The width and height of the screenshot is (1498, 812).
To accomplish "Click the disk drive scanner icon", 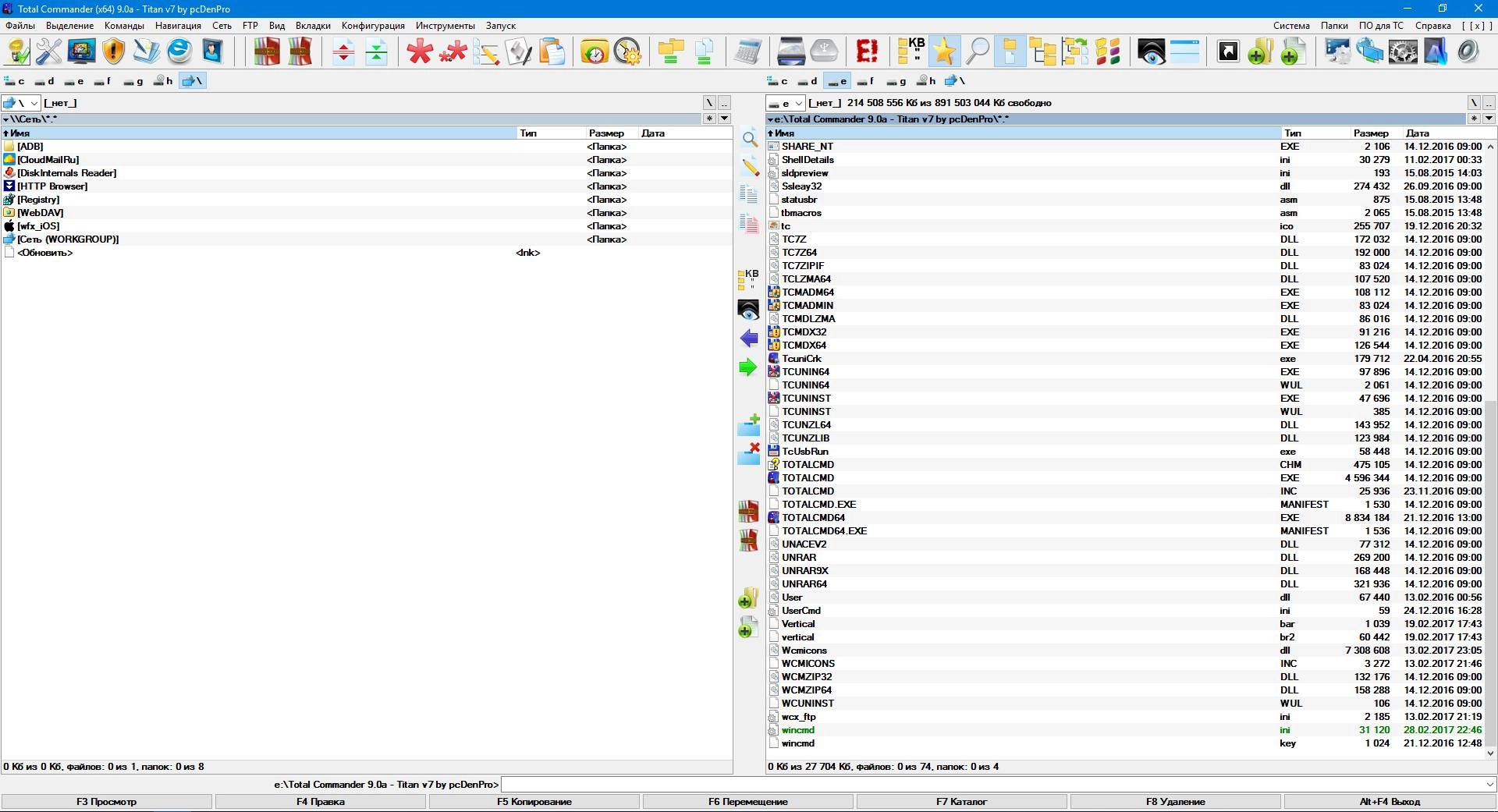I will [x=791, y=51].
